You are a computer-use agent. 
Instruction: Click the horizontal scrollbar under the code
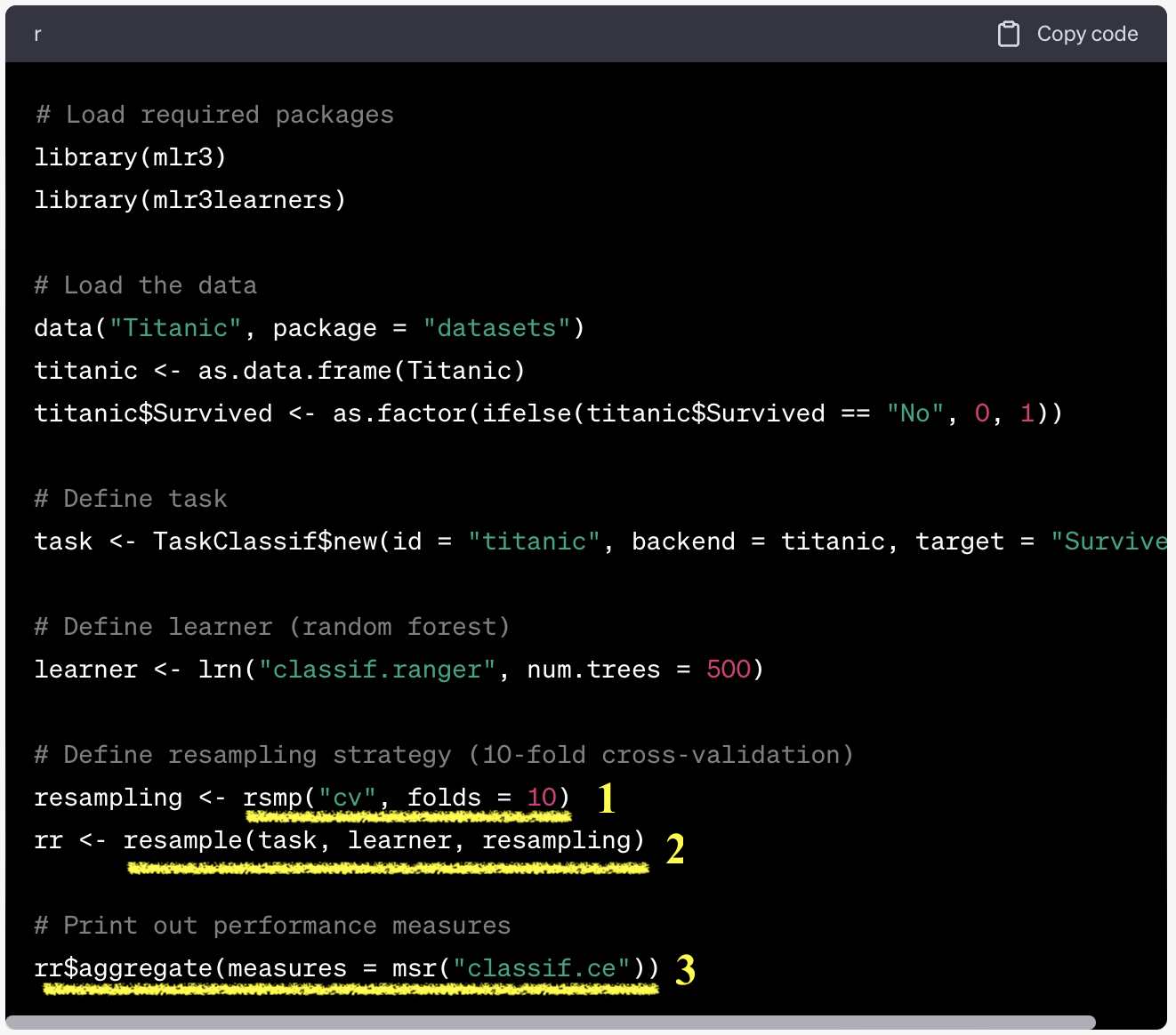(x=552, y=1023)
